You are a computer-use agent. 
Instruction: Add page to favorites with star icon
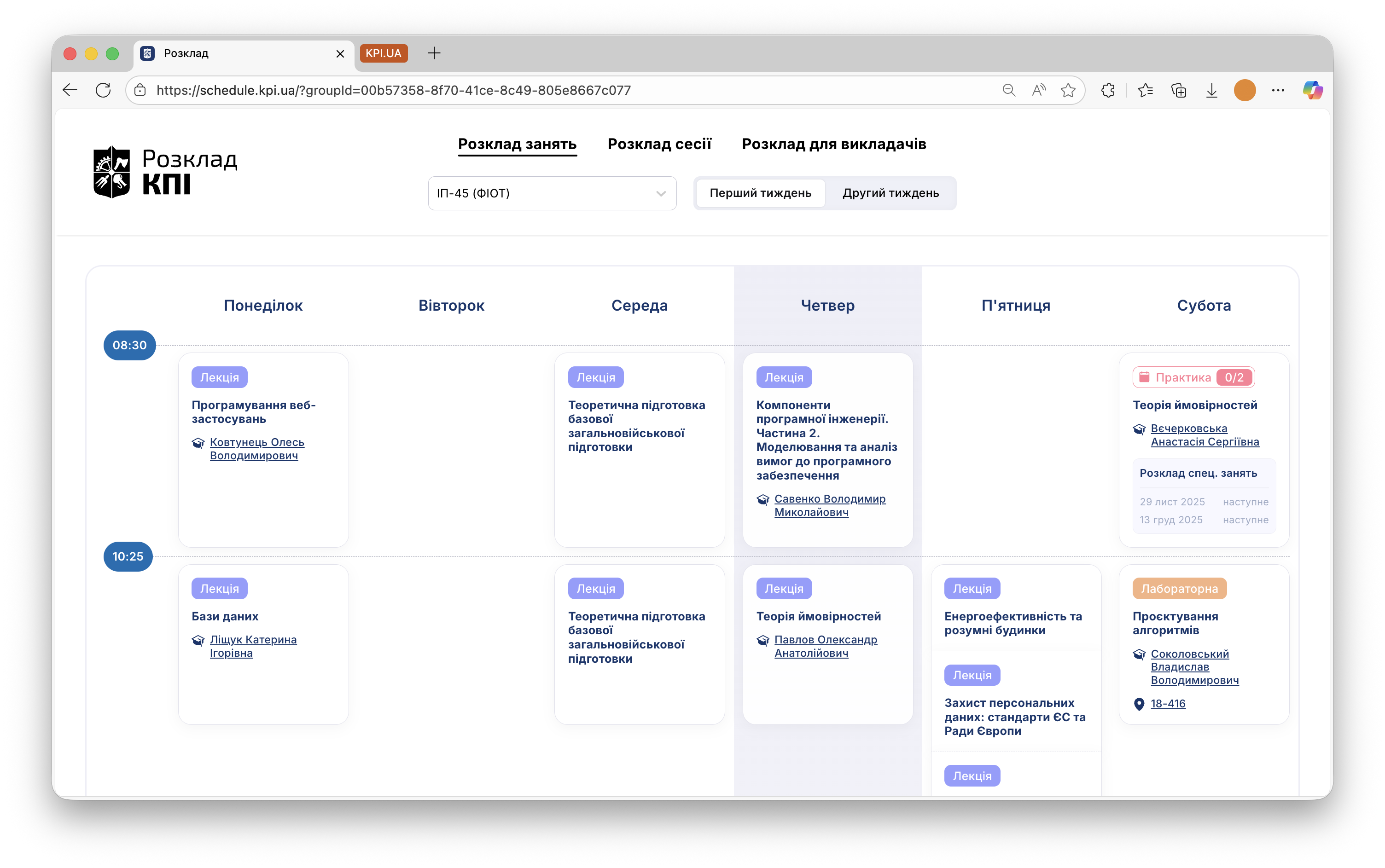point(1068,90)
